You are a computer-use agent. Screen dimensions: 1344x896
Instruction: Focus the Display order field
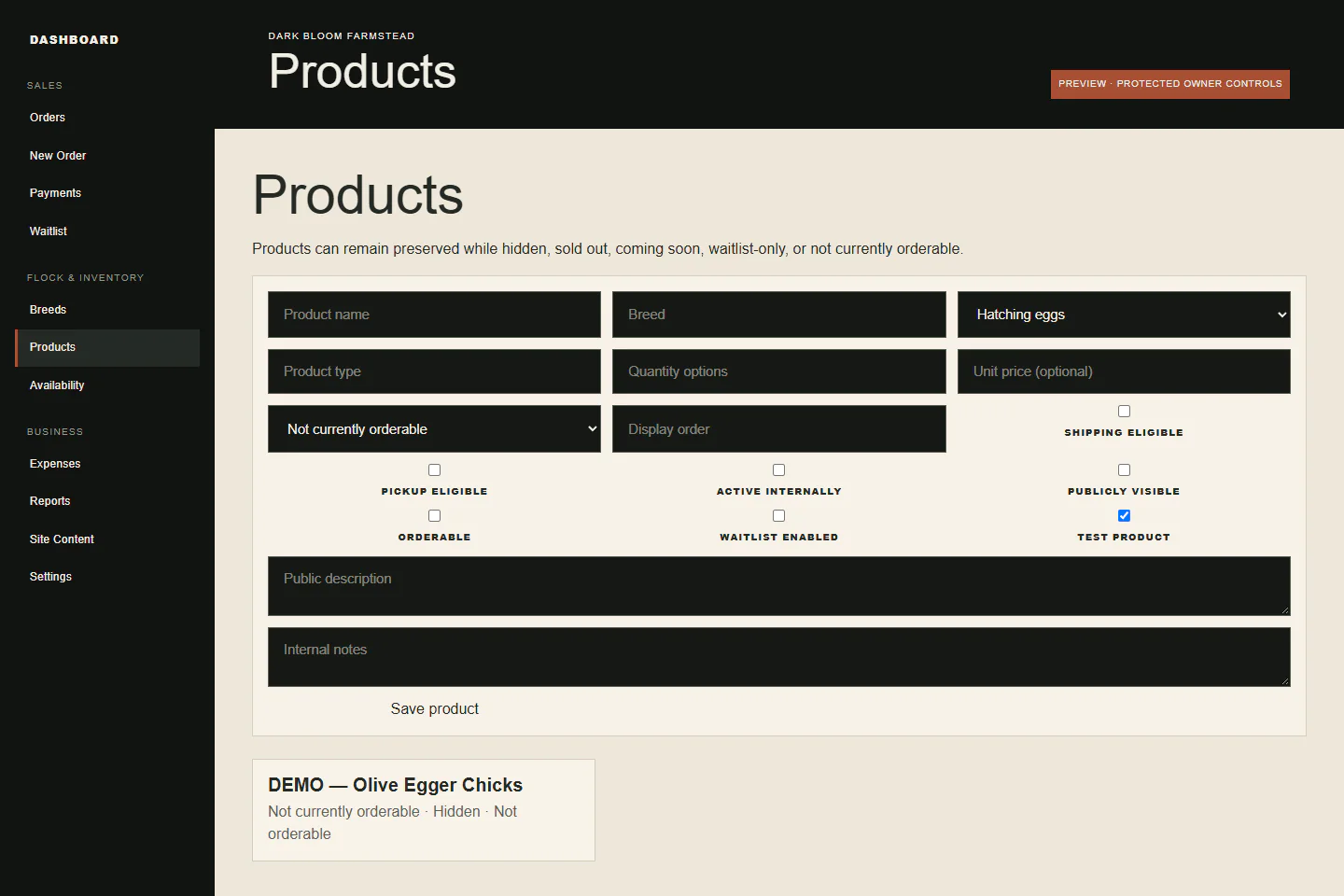click(x=778, y=429)
